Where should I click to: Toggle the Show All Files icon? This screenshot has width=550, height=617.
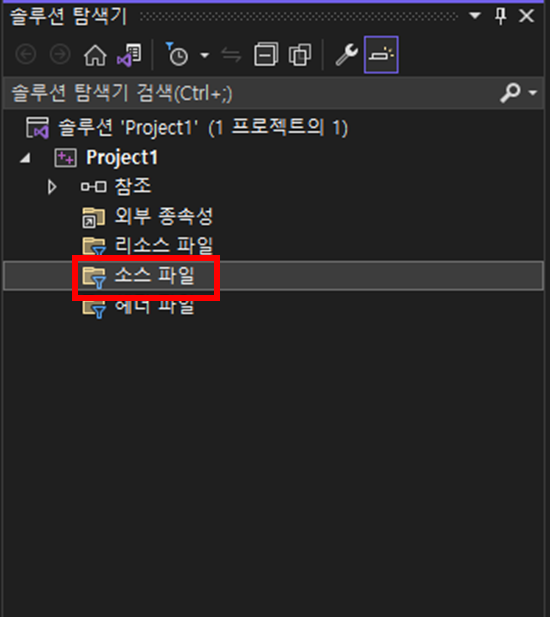(300, 54)
